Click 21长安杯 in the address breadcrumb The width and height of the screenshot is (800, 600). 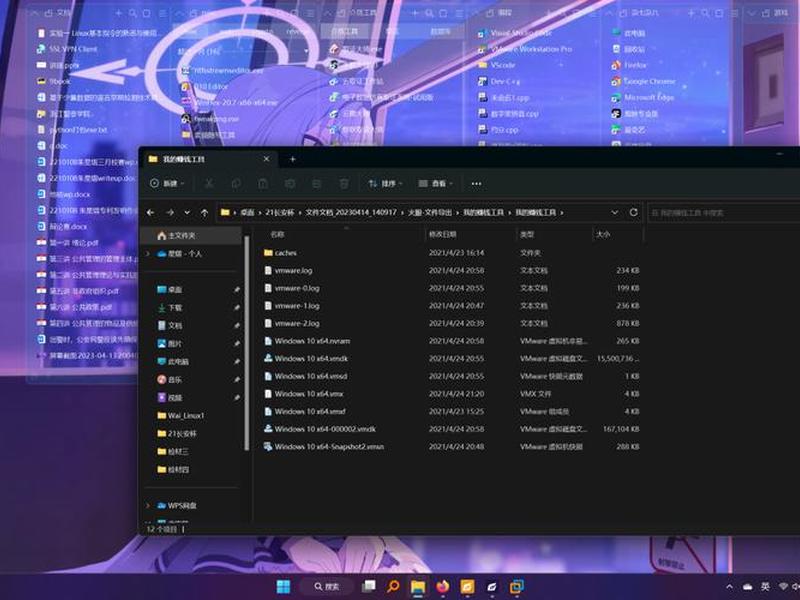pos(280,212)
